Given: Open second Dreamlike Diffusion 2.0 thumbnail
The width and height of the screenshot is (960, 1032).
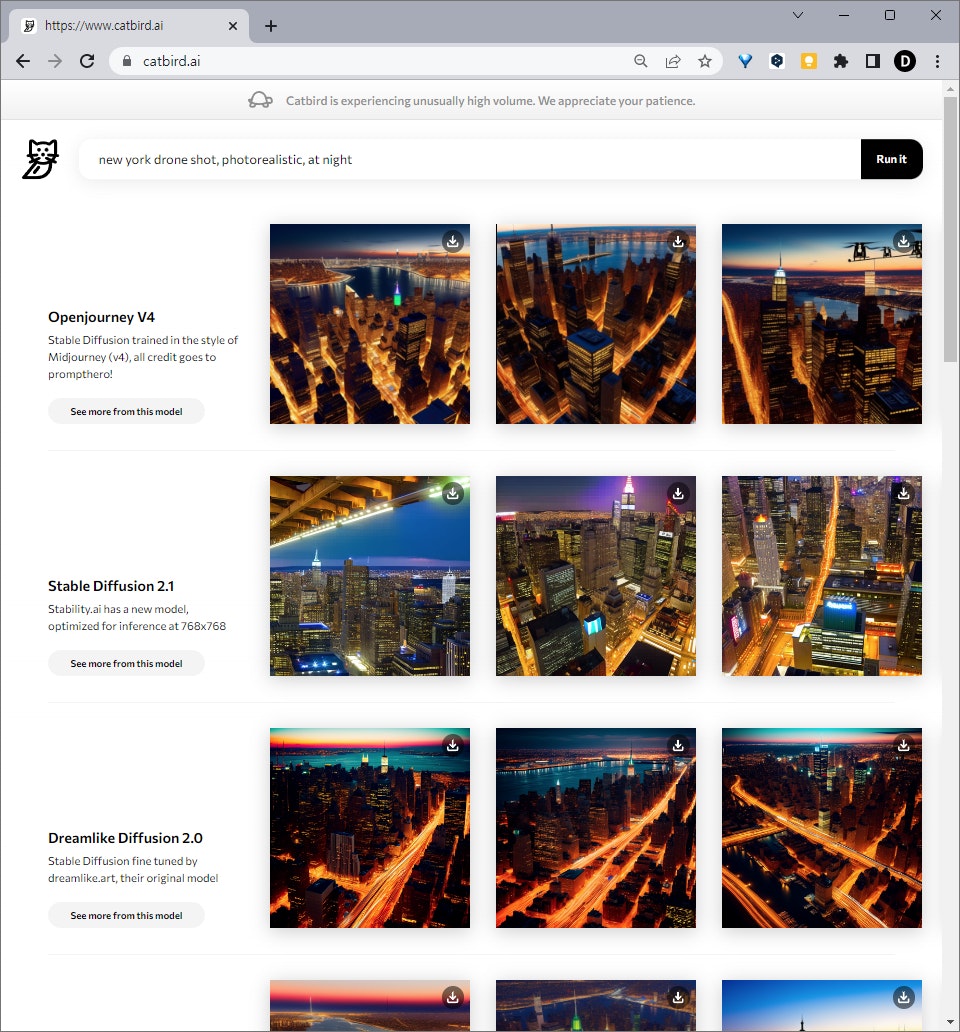Looking at the screenshot, I should pyautogui.click(x=595, y=828).
